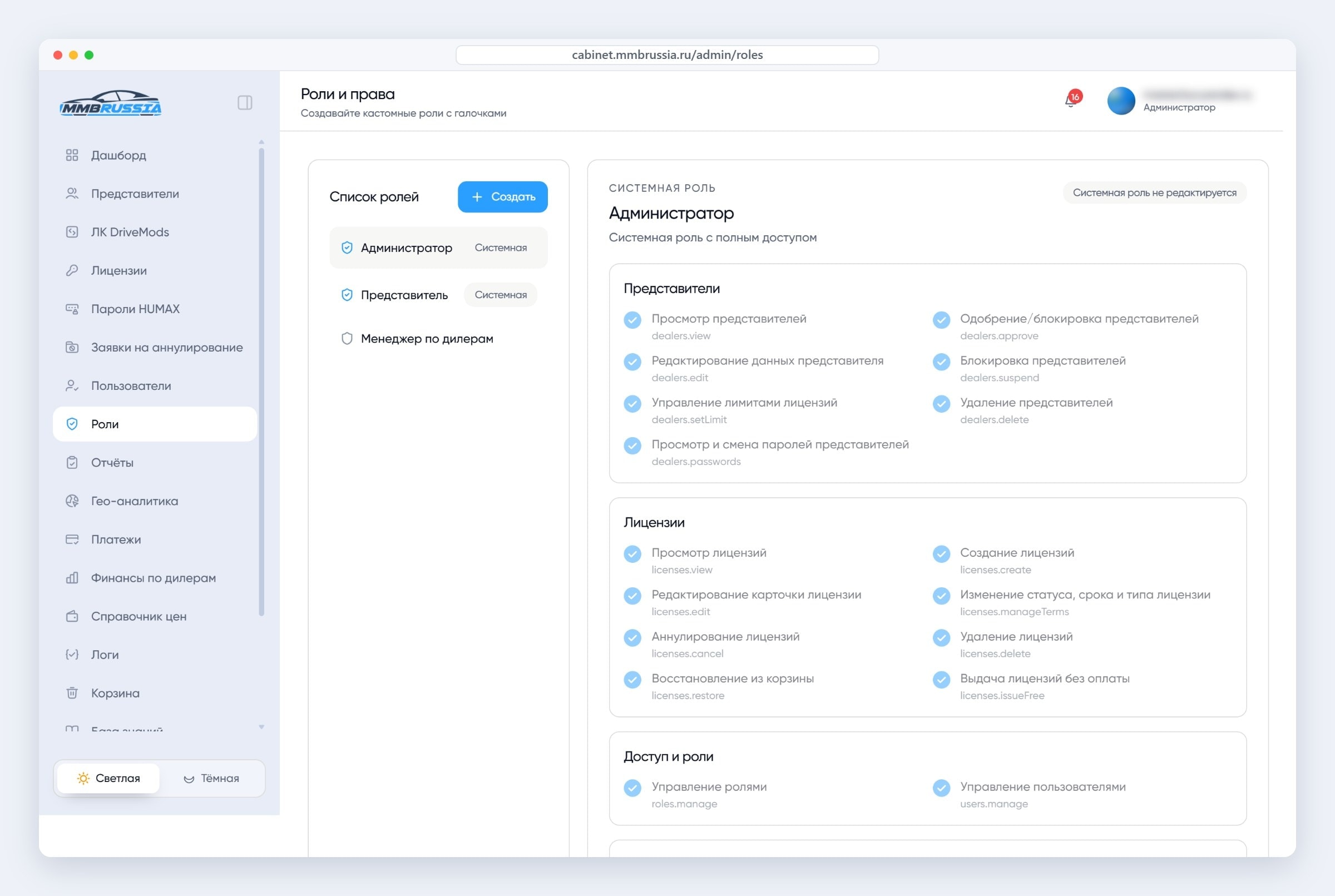Click the Логи brackets icon
Image resolution: width=1335 pixels, height=896 pixels.
[x=72, y=655]
